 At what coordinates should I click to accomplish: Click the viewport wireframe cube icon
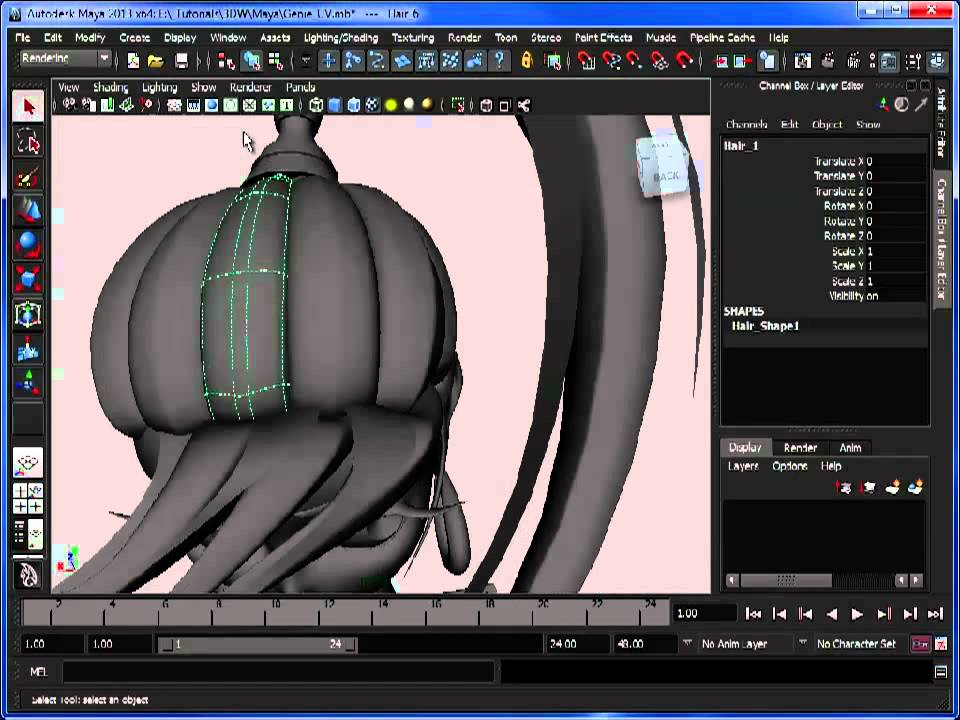316,105
